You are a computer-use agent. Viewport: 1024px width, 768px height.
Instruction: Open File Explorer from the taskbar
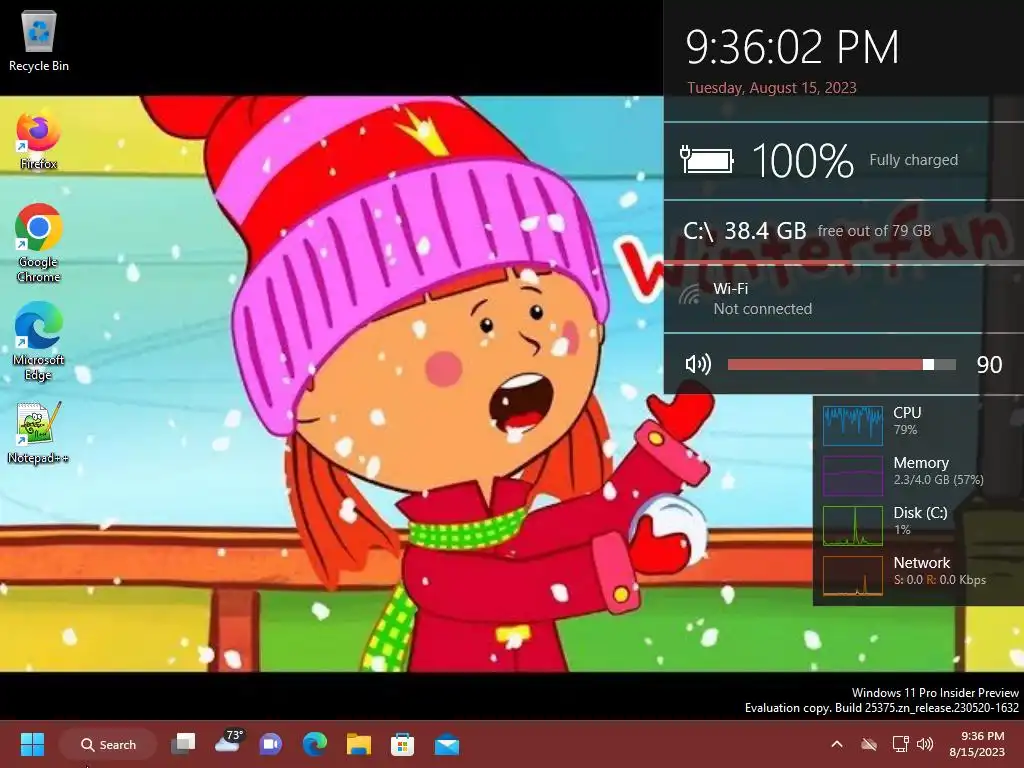pos(359,744)
